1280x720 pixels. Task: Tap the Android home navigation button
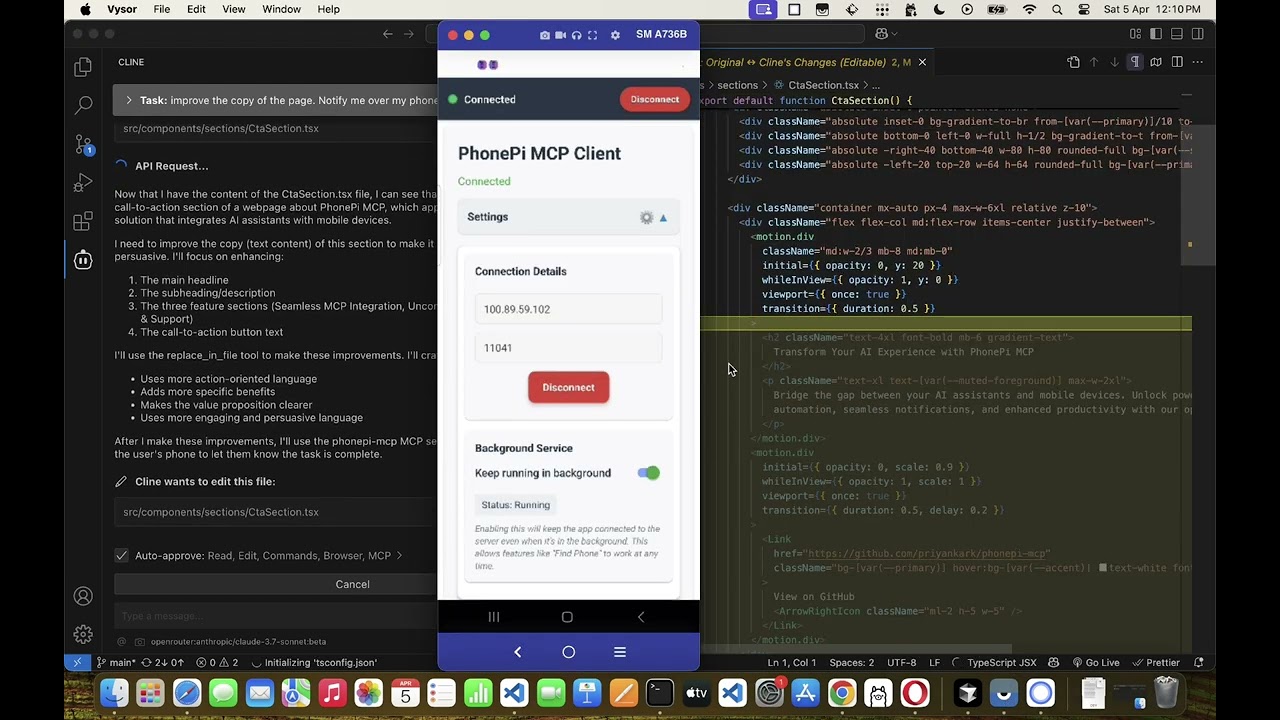[x=567, y=617]
